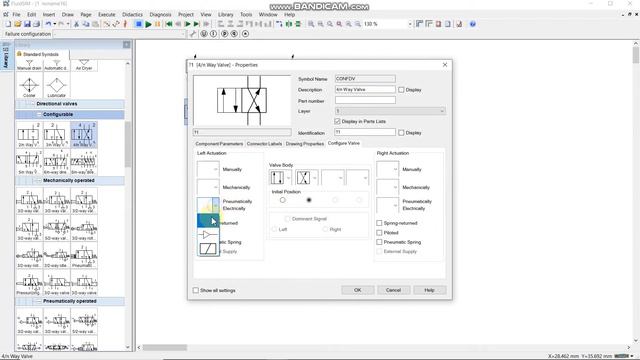
Task: Close the Properties dialog
Action: (445, 65)
